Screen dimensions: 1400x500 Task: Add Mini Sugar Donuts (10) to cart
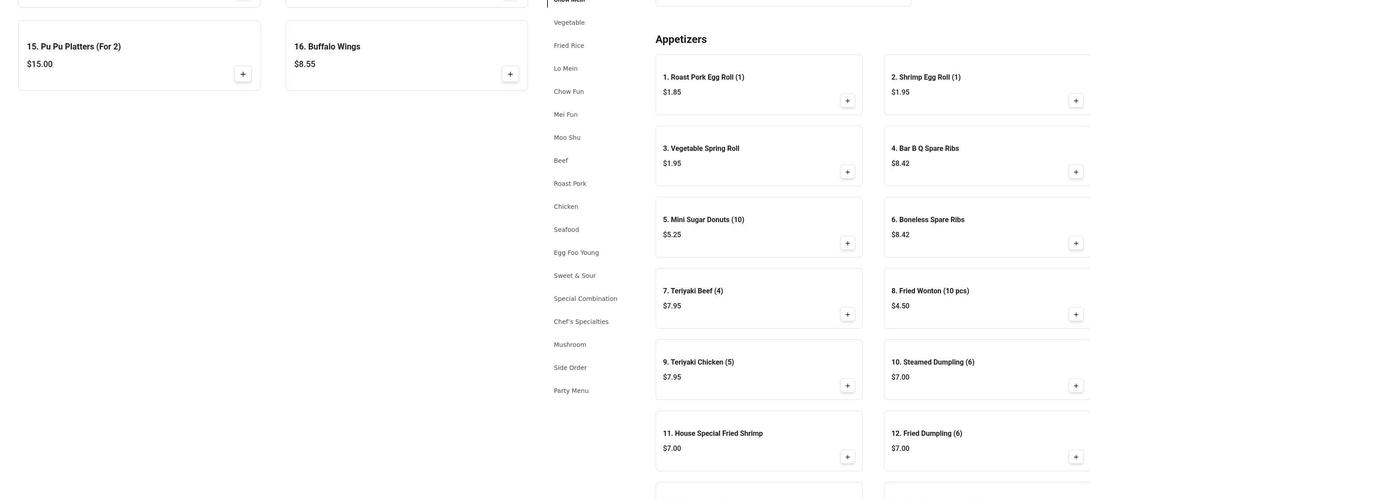pos(847,243)
